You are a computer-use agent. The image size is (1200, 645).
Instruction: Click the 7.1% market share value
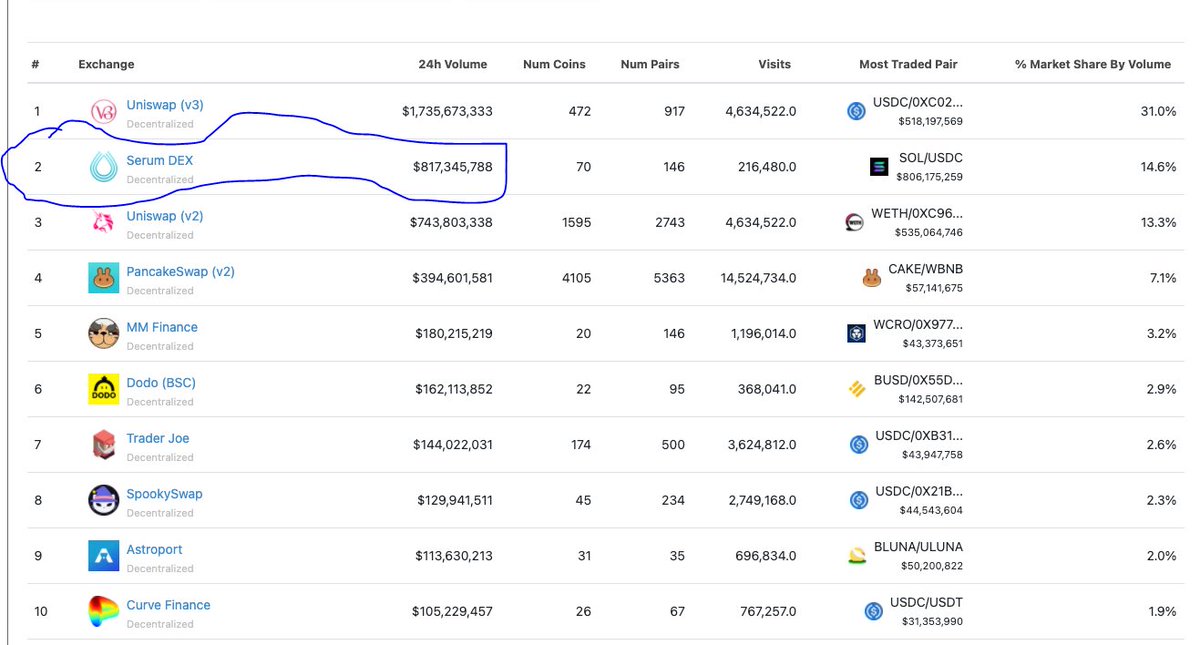1163,278
